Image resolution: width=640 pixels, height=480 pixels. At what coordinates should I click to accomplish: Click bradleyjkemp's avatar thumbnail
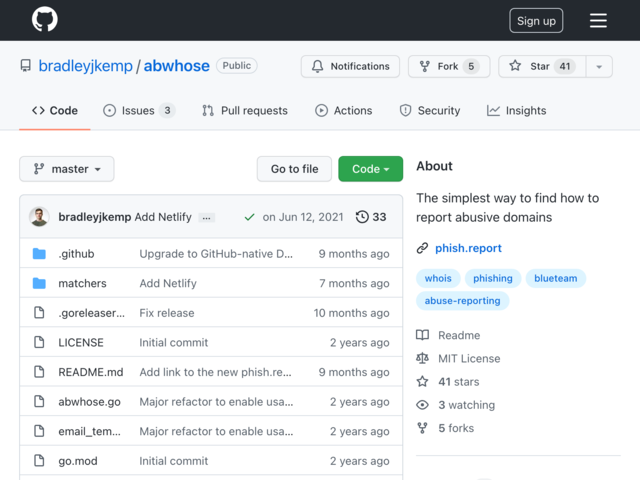pyautogui.click(x=39, y=217)
